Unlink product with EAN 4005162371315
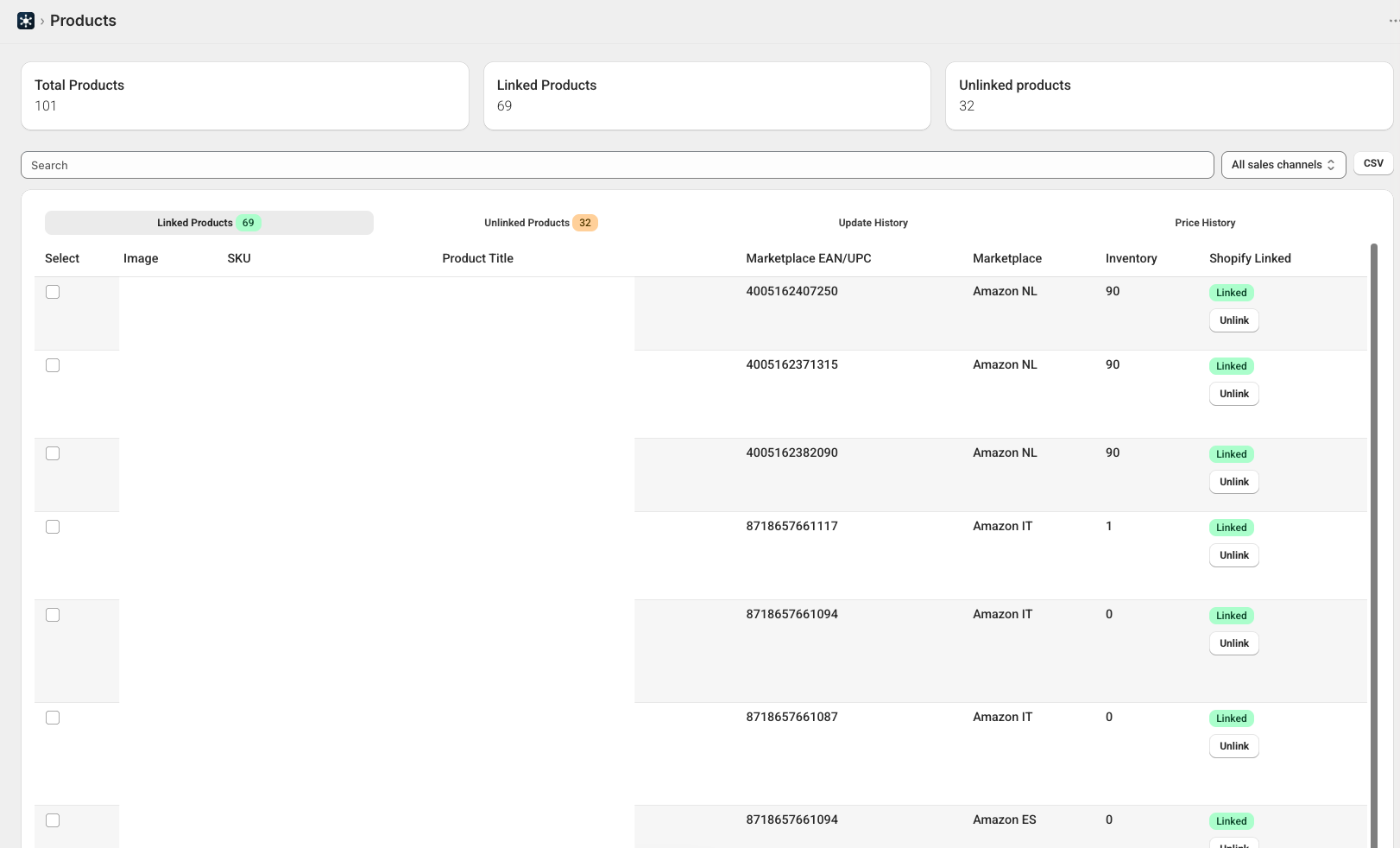1400x848 pixels. [1234, 394]
